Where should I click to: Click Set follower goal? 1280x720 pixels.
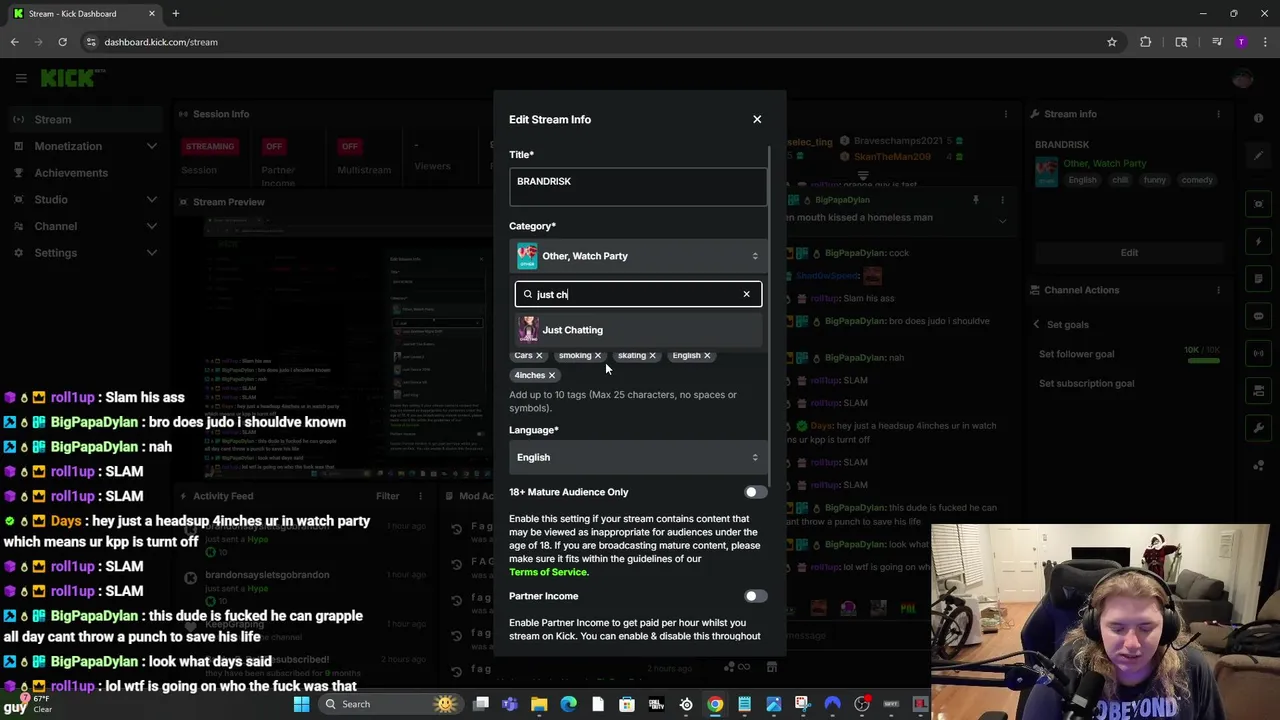tap(1076, 354)
